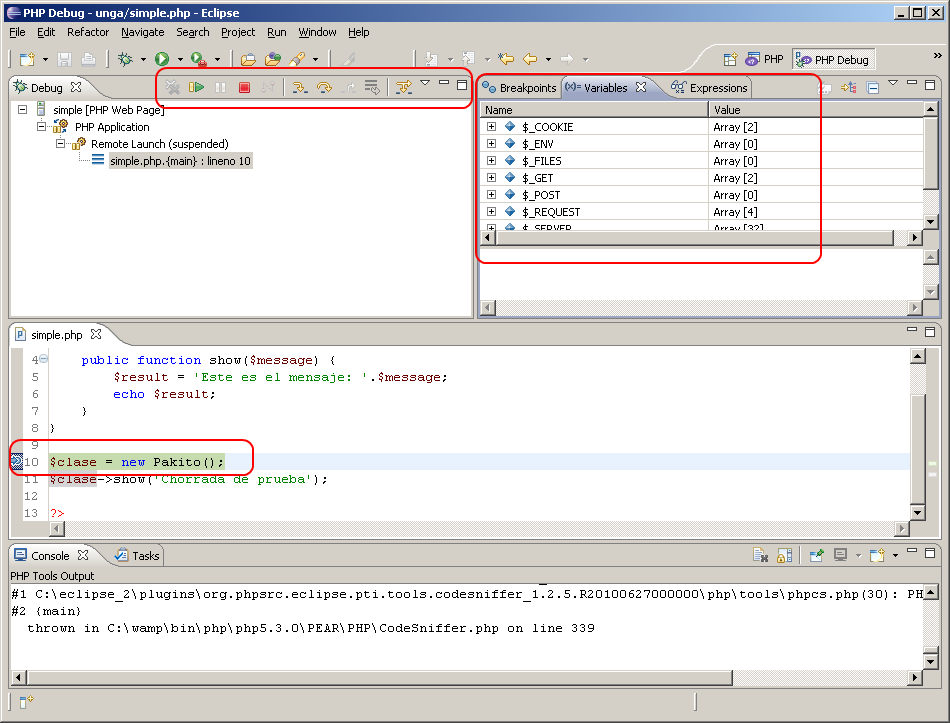
Task: Open the Window menu
Action: pos(317,32)
